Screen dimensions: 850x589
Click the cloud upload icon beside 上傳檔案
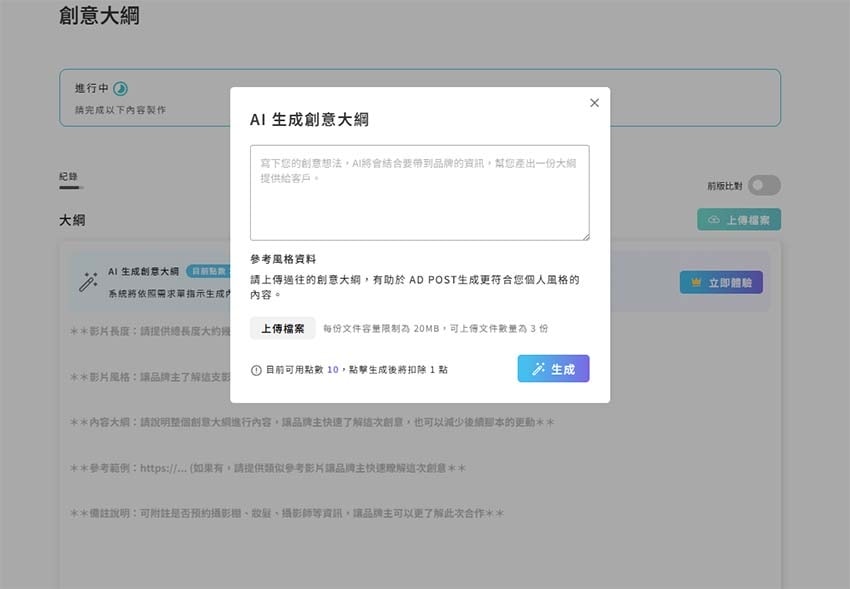[712, 219]
